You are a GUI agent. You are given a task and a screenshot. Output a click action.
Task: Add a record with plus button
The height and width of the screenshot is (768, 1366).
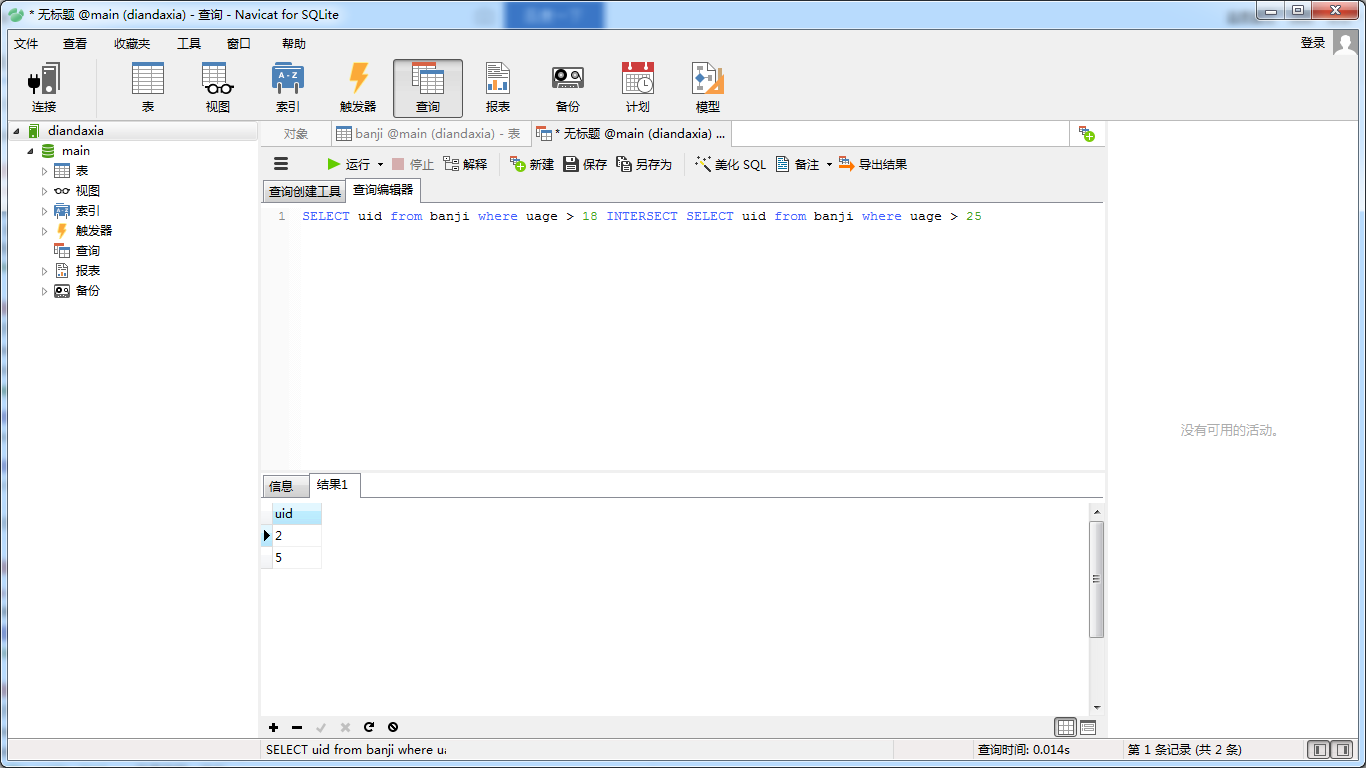274,728
